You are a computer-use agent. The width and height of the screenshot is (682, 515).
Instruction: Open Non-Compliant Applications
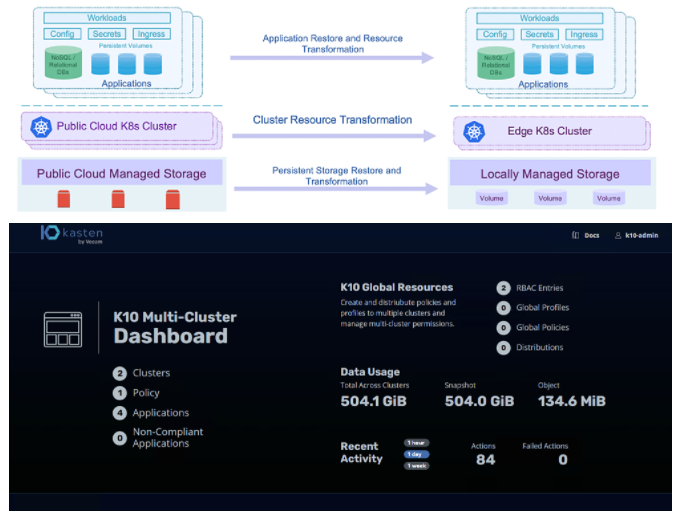click(x=167, y=438)
